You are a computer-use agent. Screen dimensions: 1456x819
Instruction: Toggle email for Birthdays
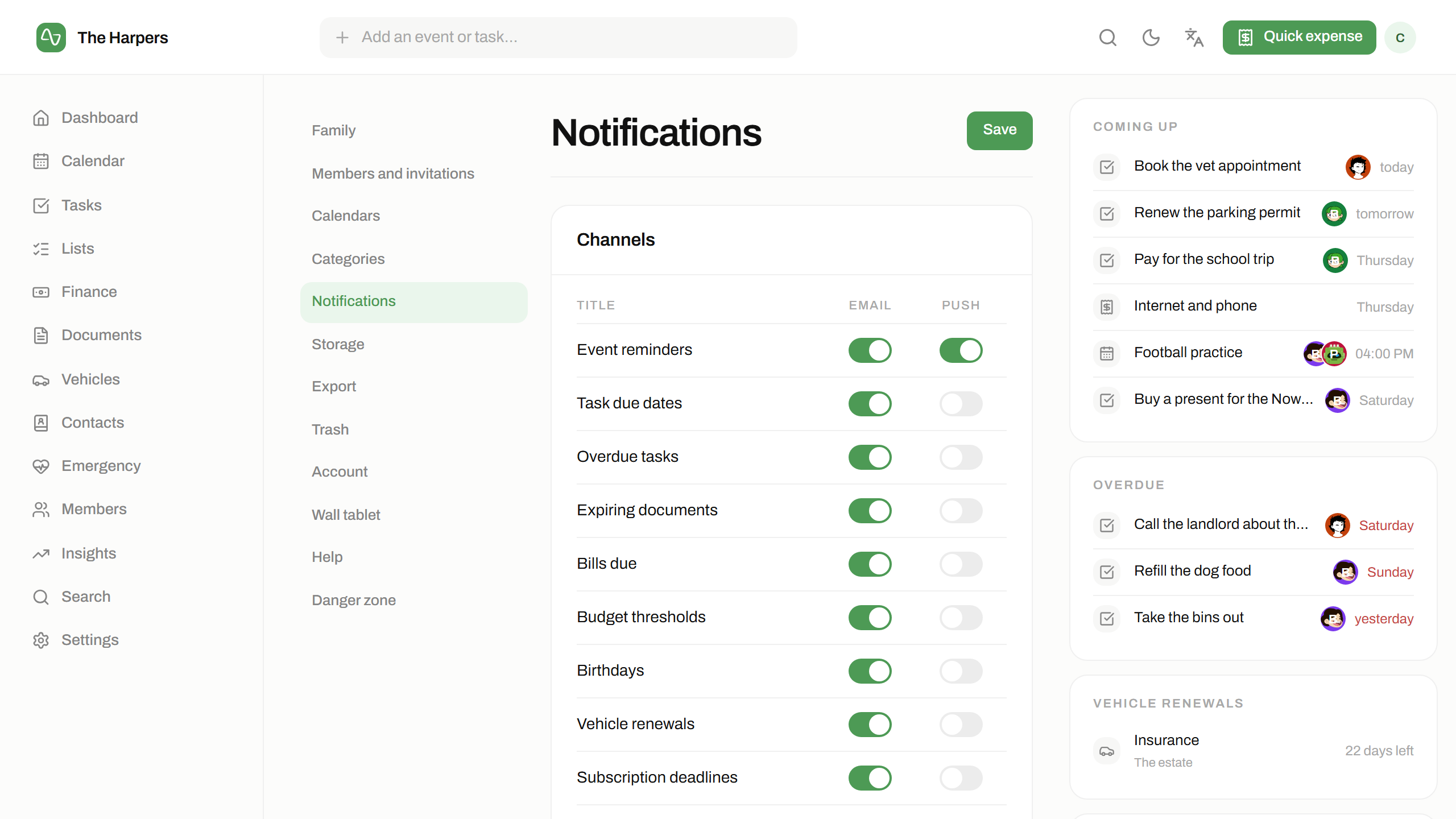click(870, 671)
